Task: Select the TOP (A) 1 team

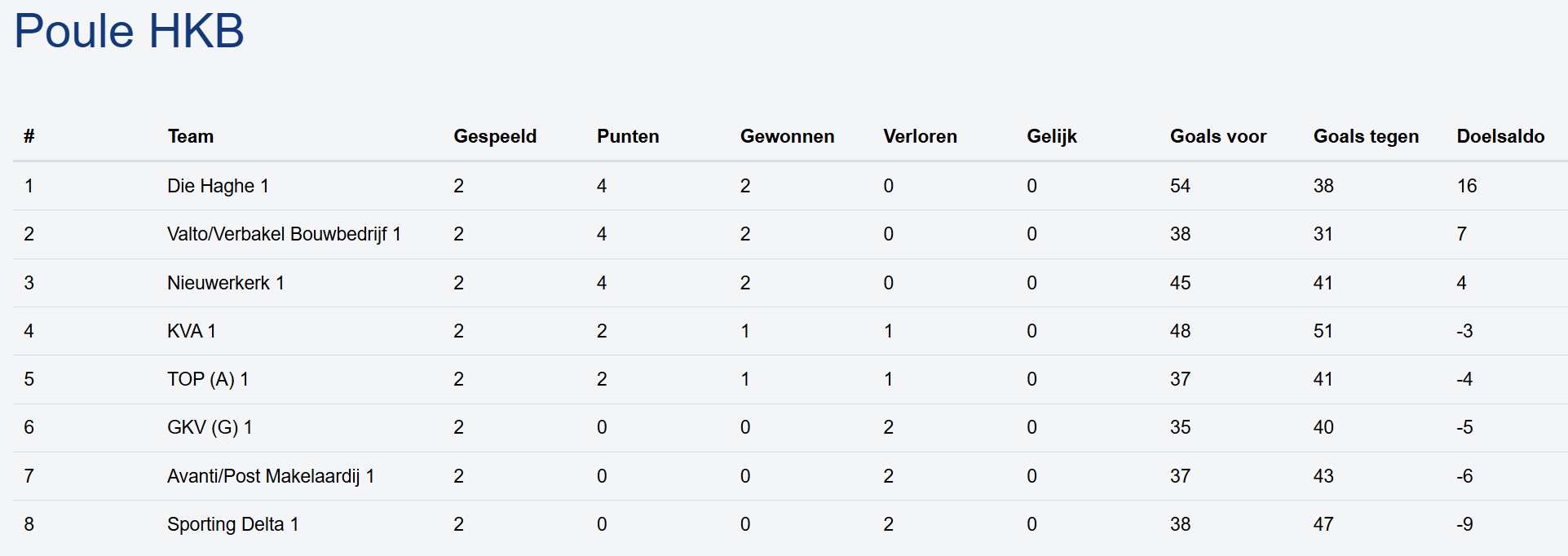Action: [207, 379]
